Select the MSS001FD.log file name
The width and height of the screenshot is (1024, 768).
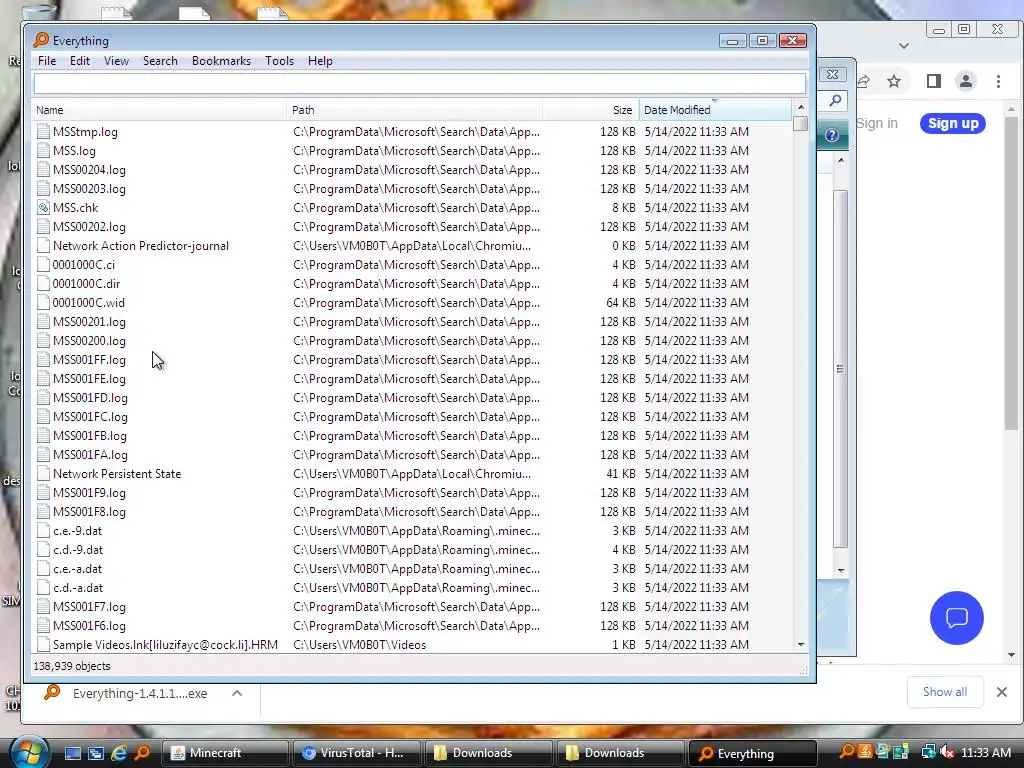coord(90,398)
